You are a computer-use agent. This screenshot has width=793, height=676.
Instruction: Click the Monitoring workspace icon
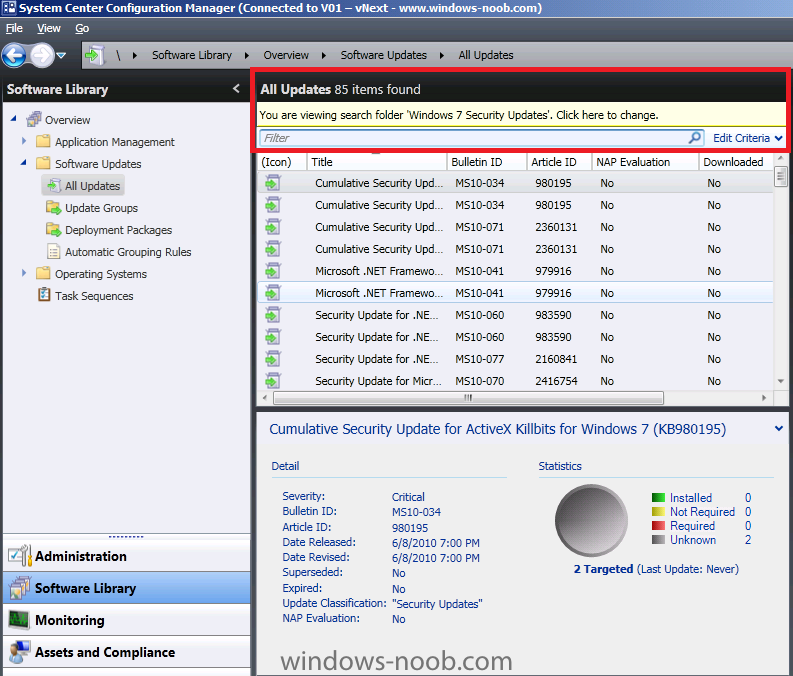pos(19,620)
